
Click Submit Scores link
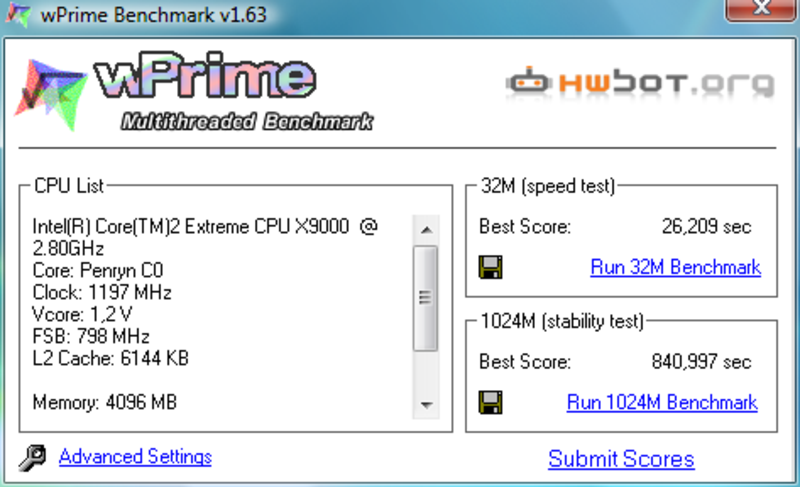pyautogui.click(x=621, y=459)
